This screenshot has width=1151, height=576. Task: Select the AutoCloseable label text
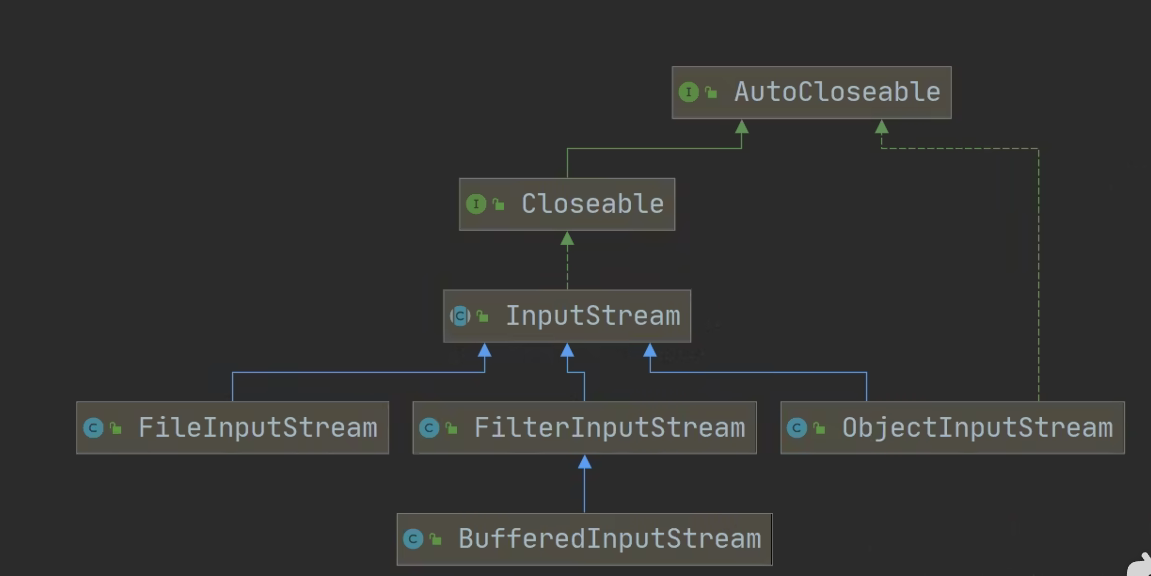click(837, 92)
